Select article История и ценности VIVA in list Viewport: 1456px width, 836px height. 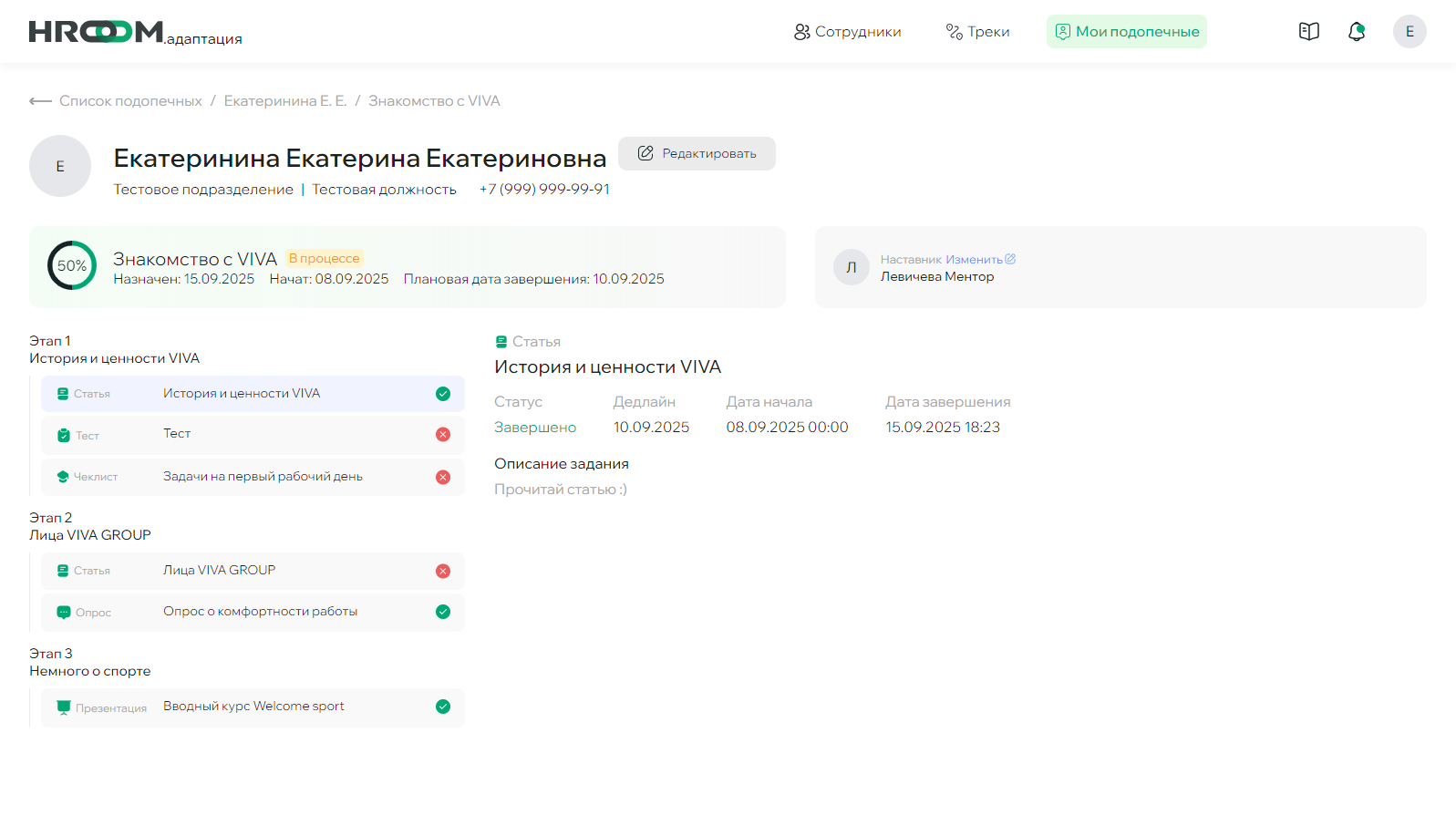click(242, 394)
